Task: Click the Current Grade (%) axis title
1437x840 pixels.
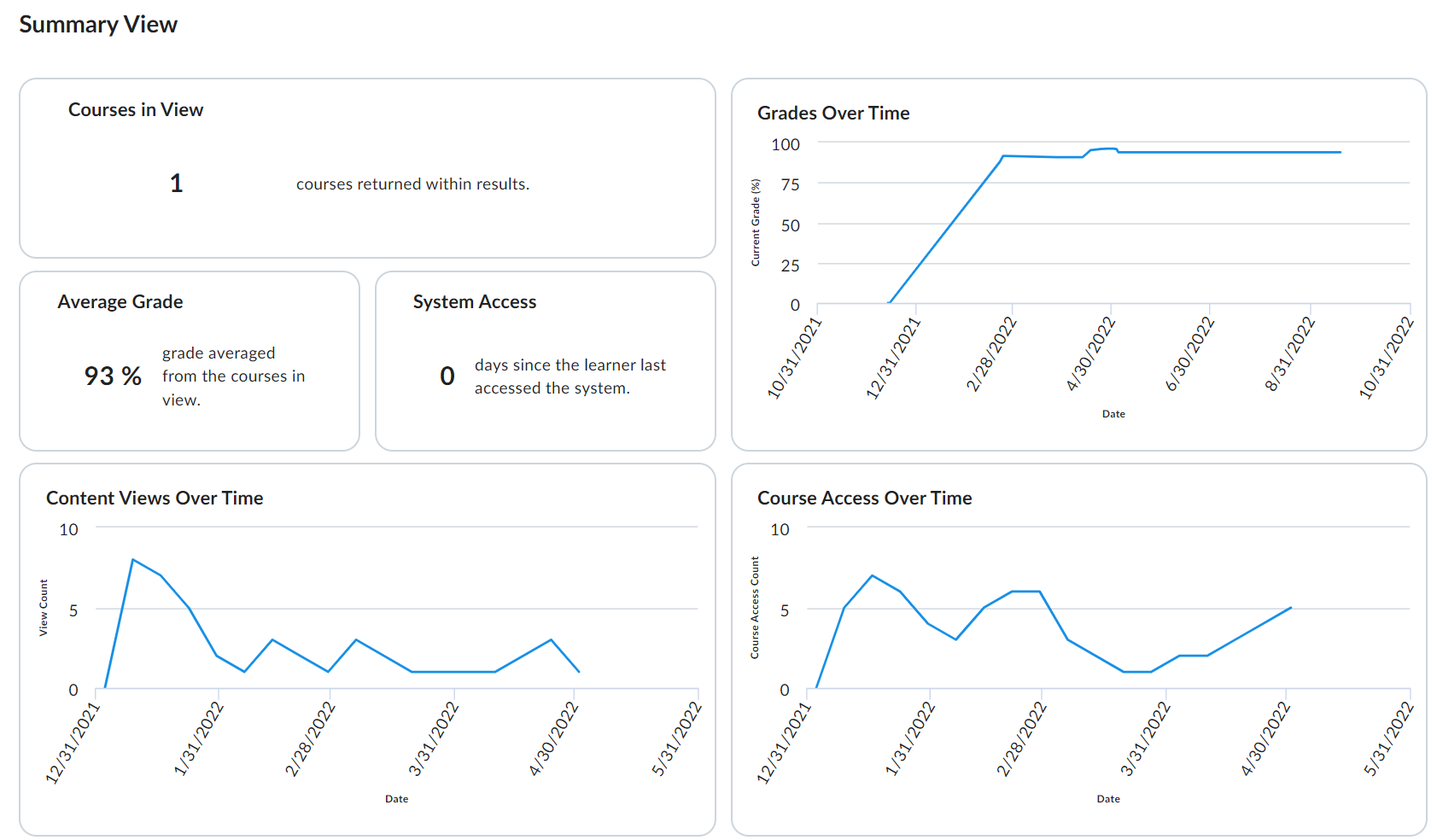Action: point(755,223)
